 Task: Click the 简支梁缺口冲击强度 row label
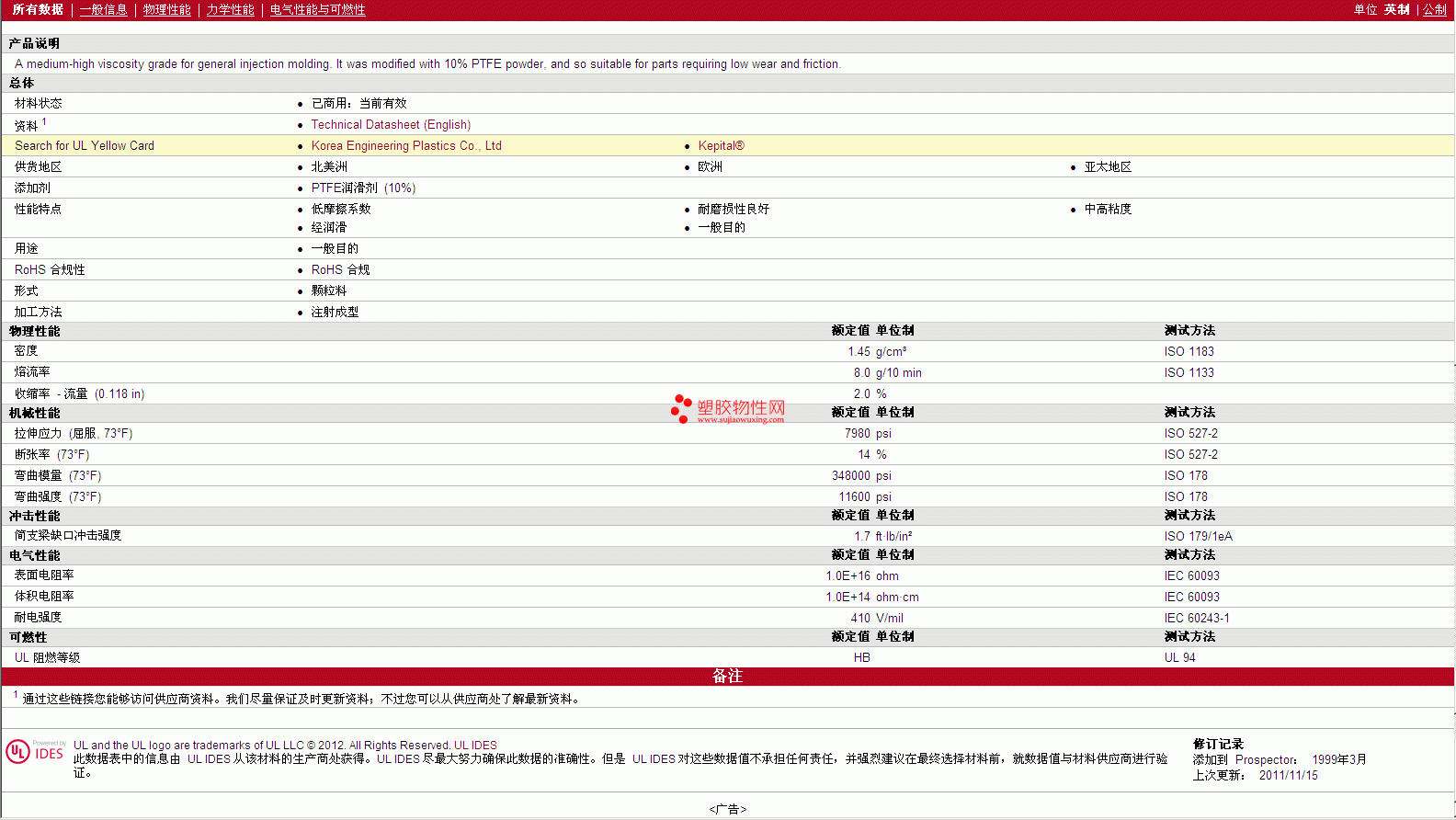pyautogui.click(x=68, y=535)
